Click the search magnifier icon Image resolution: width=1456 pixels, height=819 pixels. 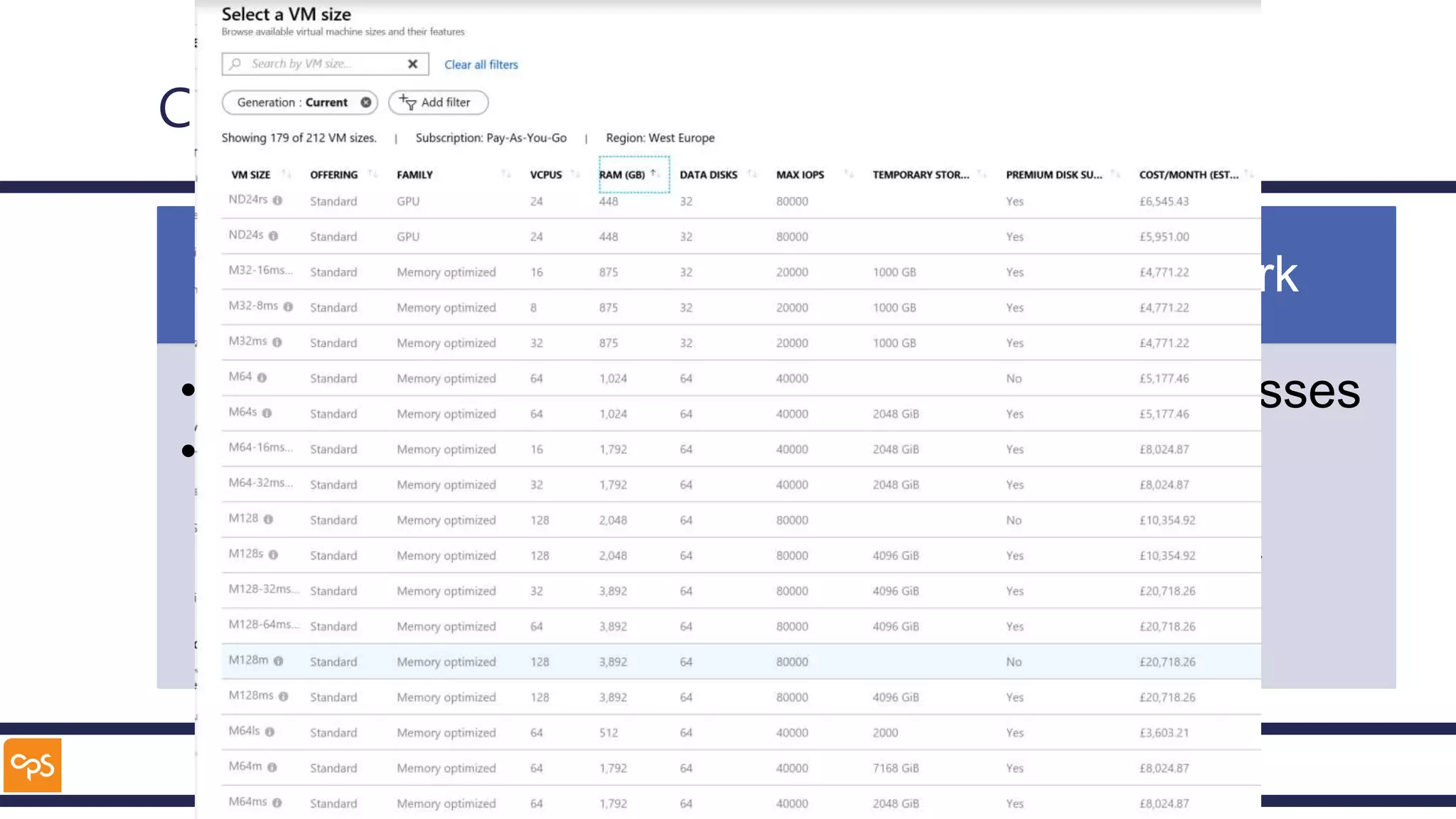coord(235,64)
